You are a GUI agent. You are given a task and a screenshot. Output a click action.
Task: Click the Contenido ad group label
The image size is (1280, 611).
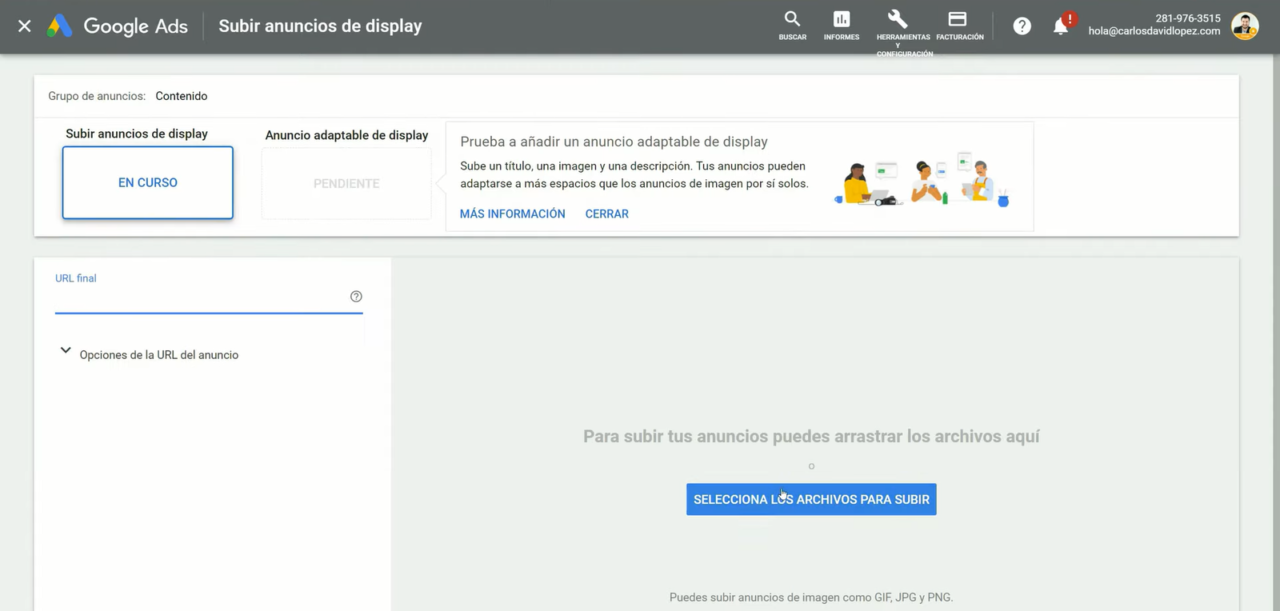(x=181, y=96)
